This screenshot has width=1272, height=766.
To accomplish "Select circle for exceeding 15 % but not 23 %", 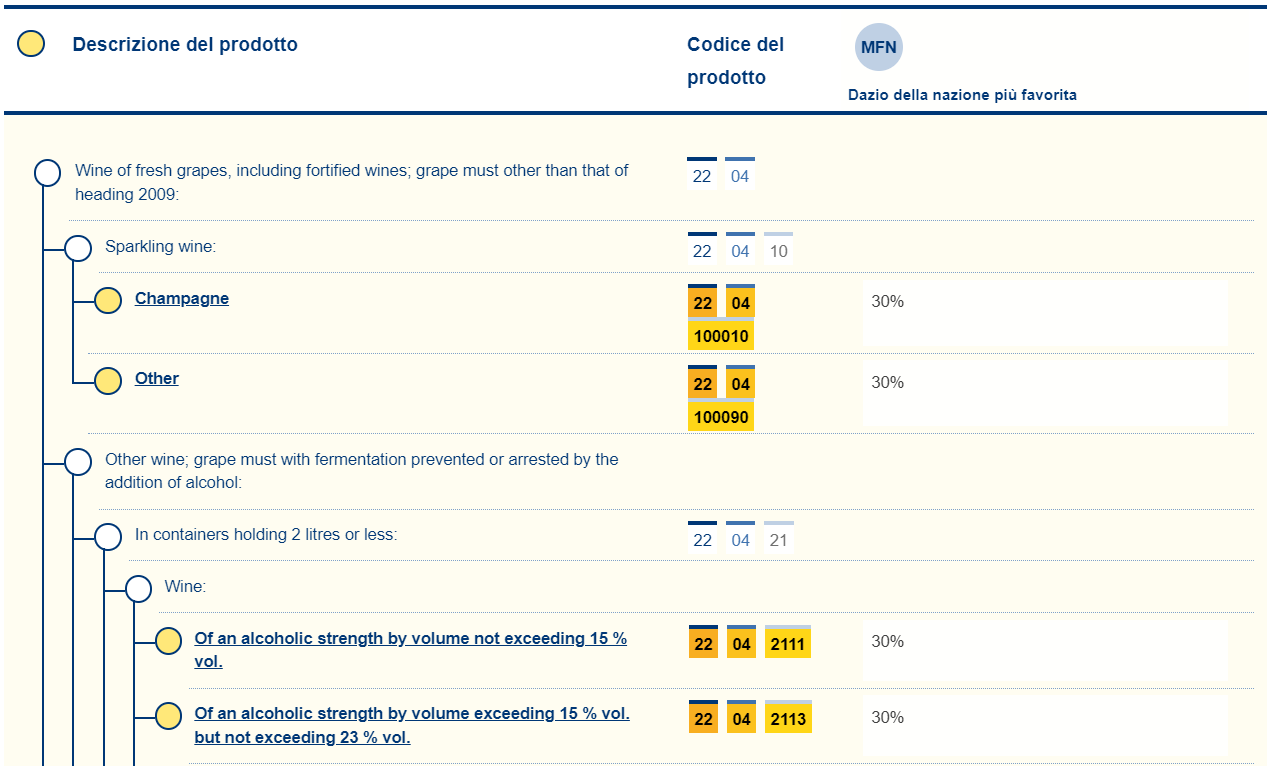I will coord(169,716).
